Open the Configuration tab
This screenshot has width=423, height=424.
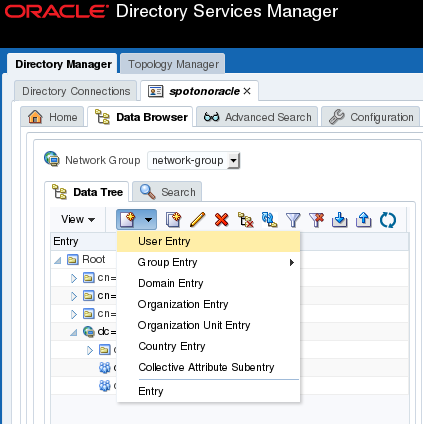point(371,117)
